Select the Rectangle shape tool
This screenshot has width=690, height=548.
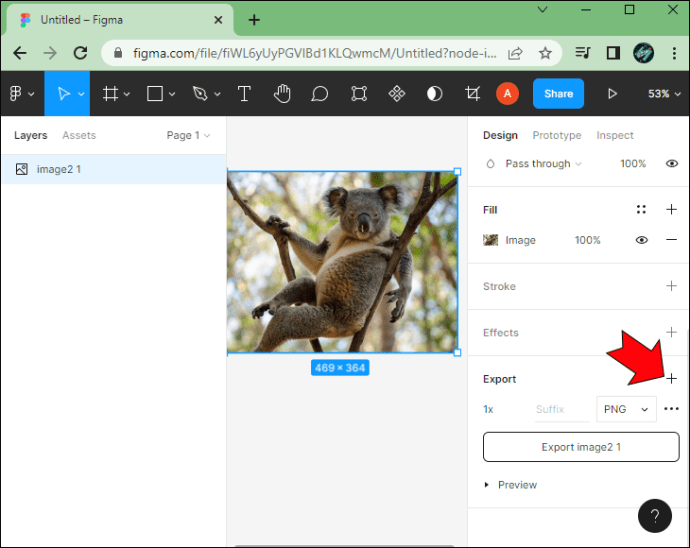155,94
